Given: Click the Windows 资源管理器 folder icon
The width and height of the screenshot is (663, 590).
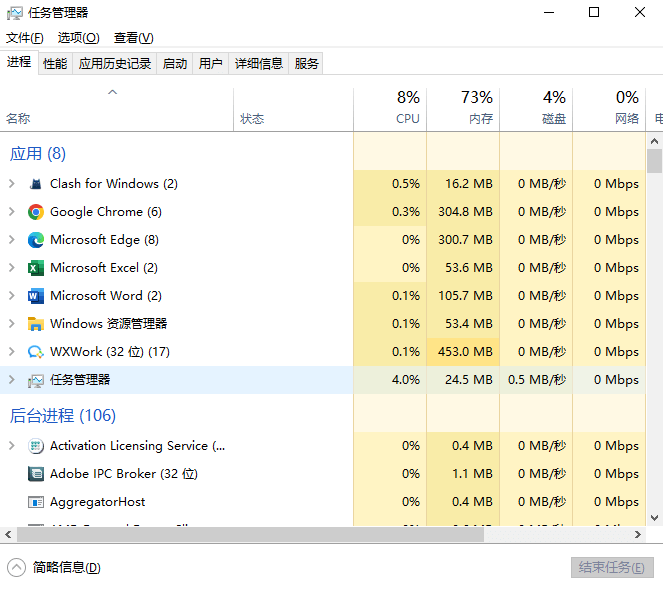Looking at the screenshot, I should (36, 324).
